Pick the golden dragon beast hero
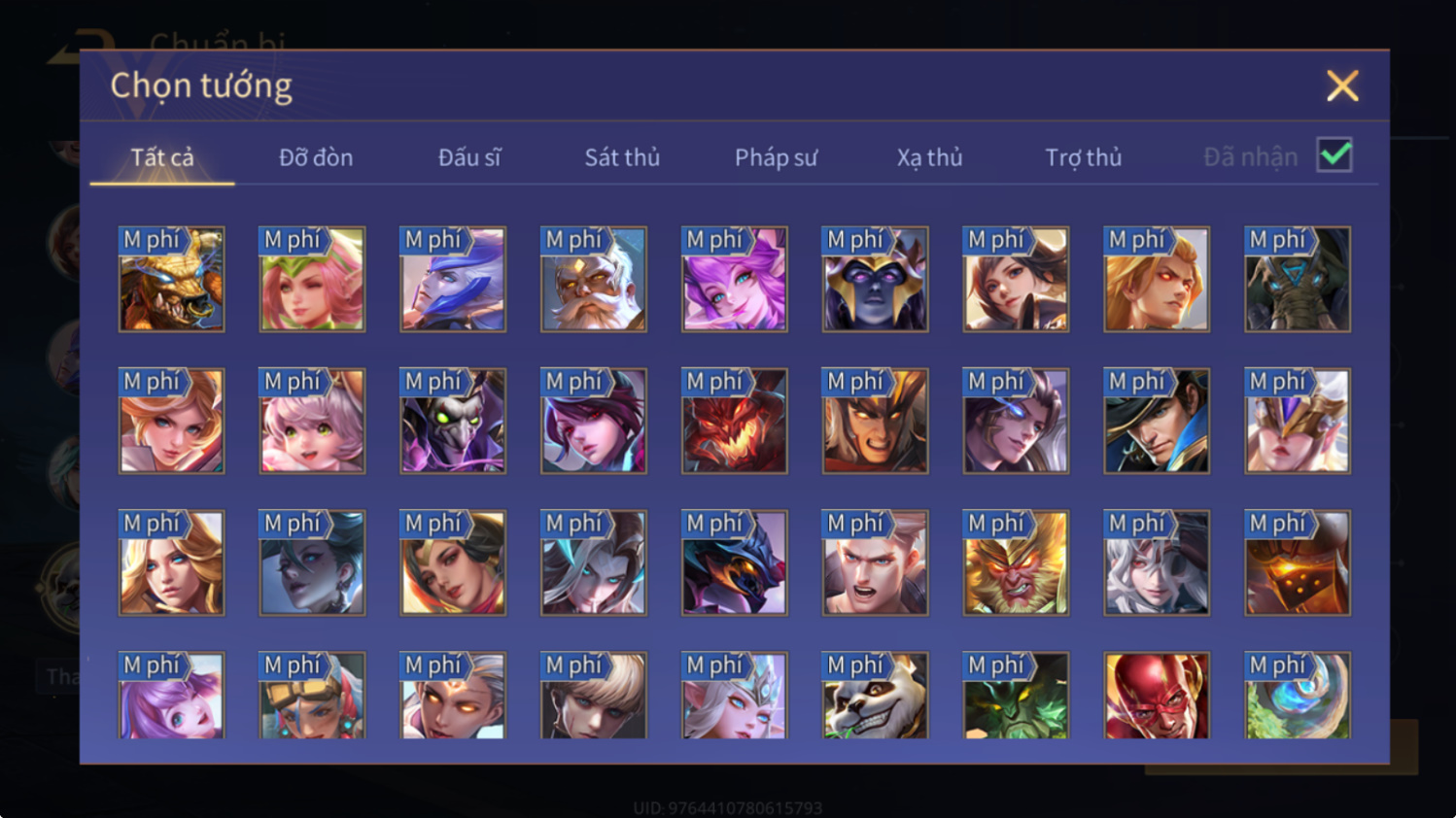 tap(171, 280)
